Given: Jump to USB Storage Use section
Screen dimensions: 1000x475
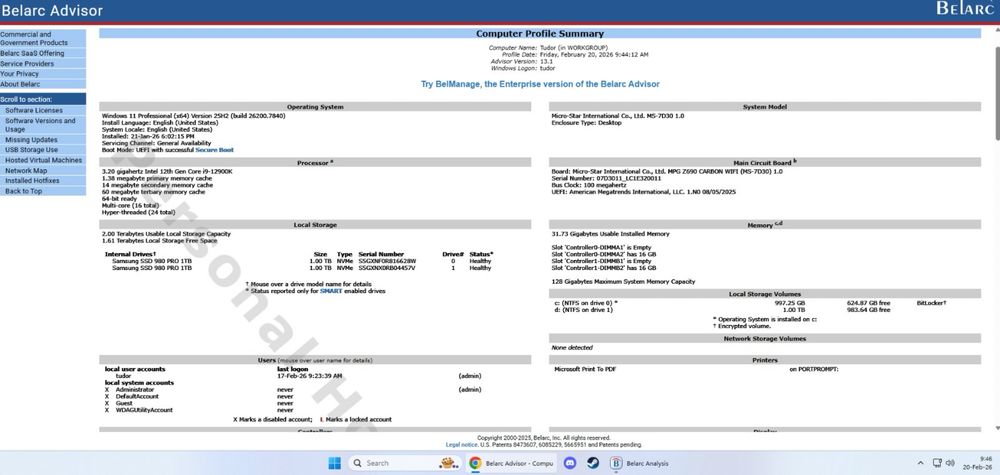Looking at the screenshot, I should pyautogui.click(x=43, y=150).
